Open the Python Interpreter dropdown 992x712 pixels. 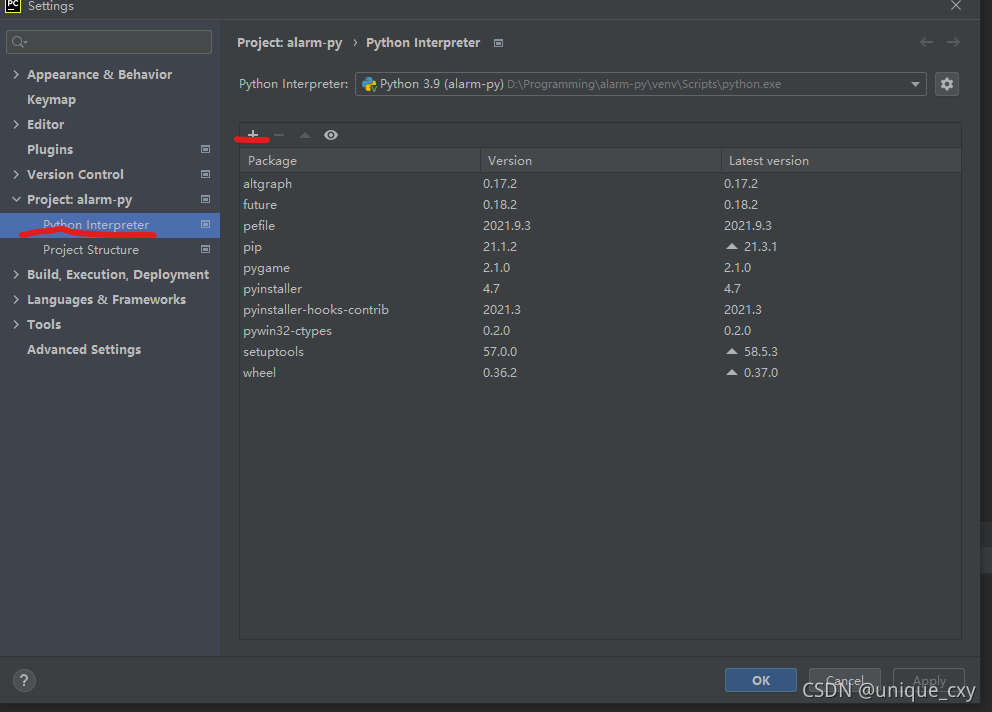pos(640,84)
